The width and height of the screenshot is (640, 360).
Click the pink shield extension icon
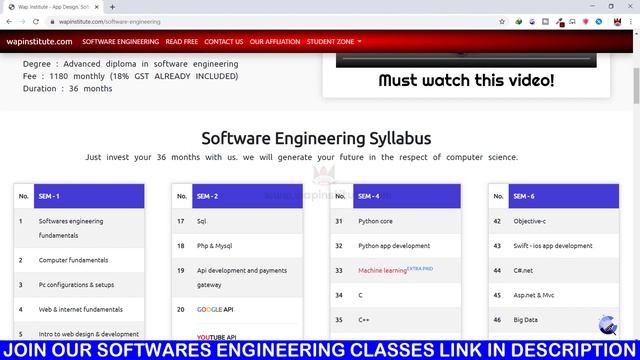click(x=585, y=22)
